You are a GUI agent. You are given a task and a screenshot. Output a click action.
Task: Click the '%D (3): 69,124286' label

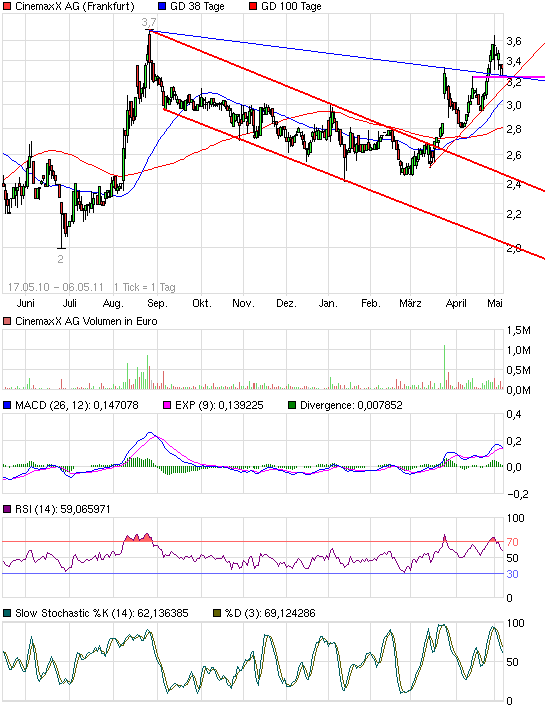[270, 614]
